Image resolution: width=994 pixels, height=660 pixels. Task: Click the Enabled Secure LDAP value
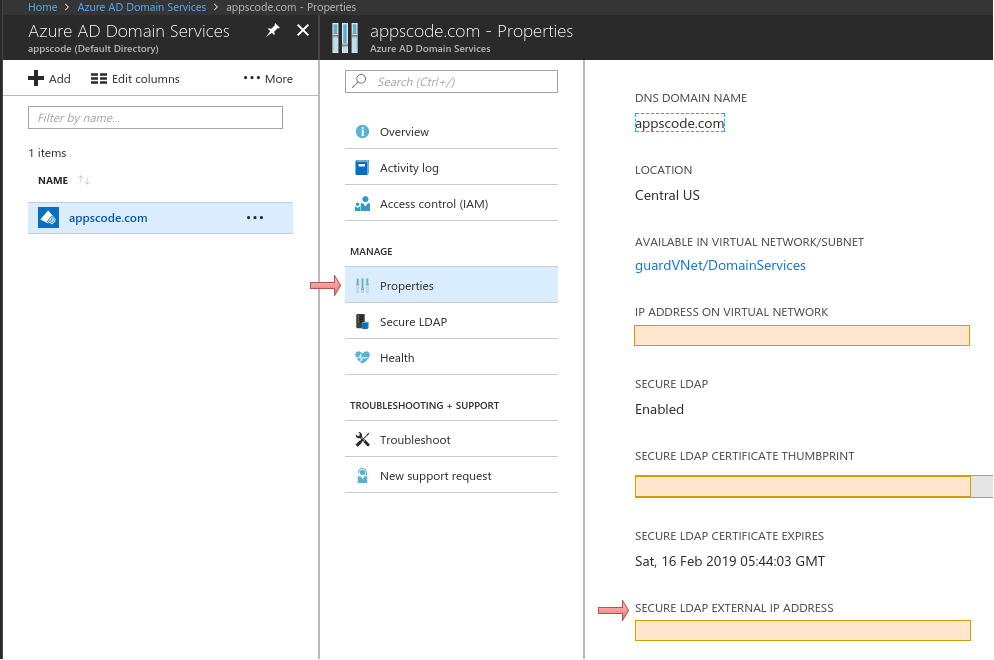(x=659, y=409)
